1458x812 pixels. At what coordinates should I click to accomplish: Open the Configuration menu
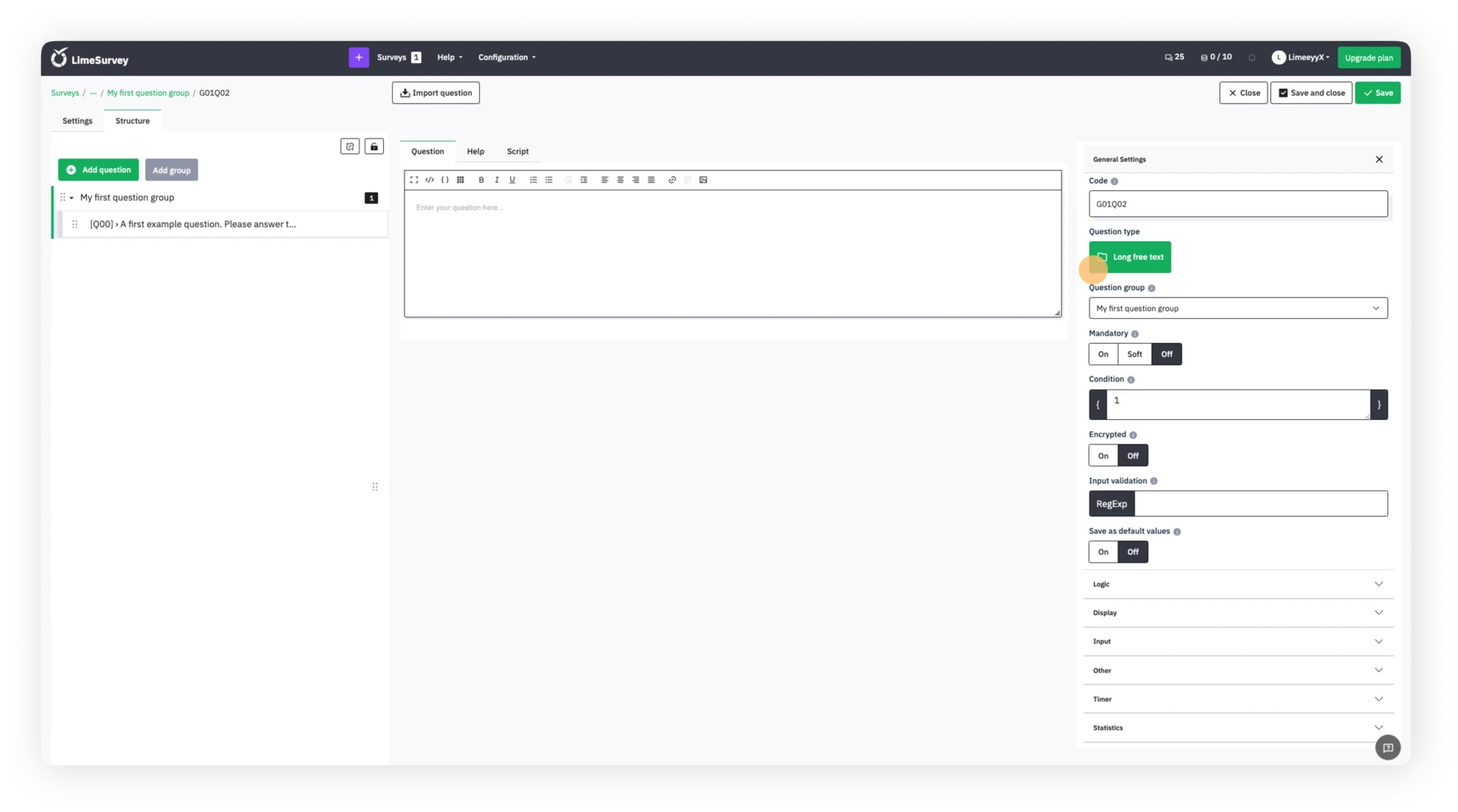506,57
